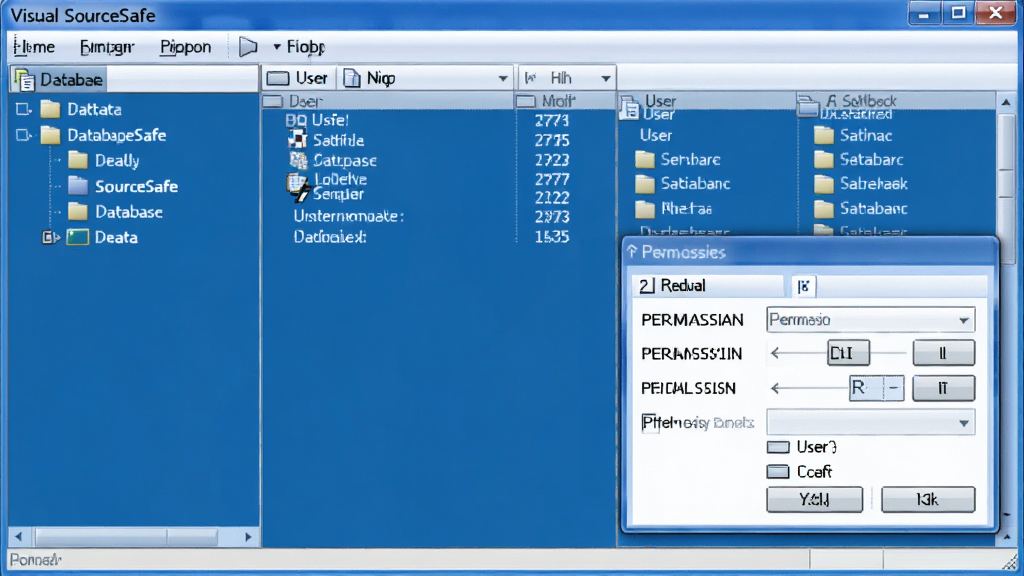Click the green Deata project icon
This screenshot has width=1024, height=576.
pyautogui.click(x=77, y=237)
